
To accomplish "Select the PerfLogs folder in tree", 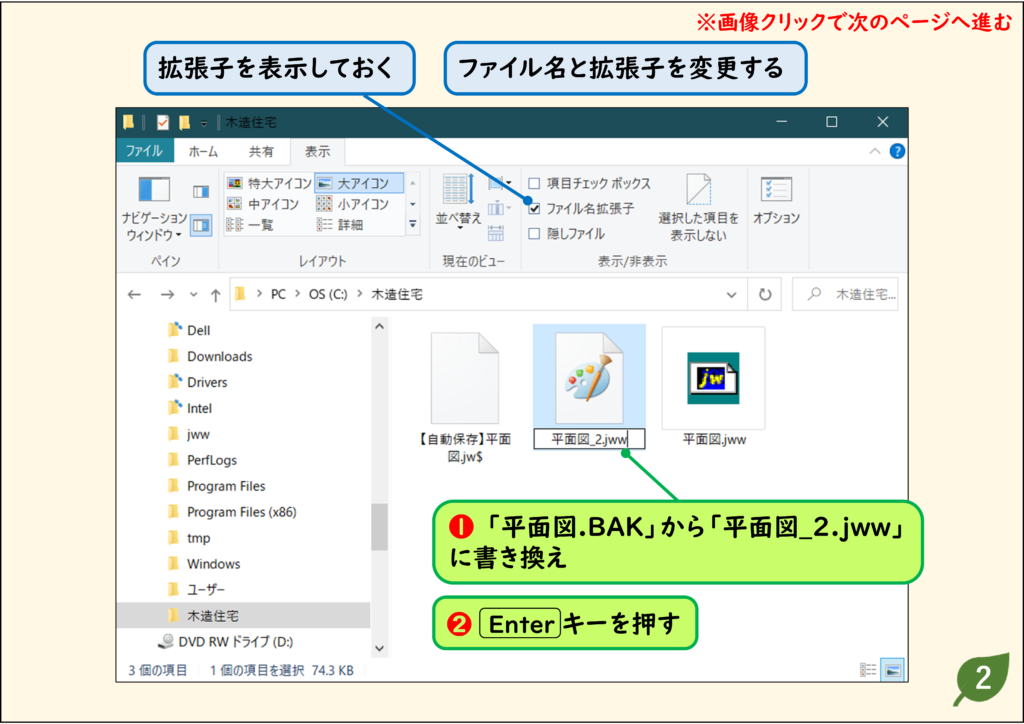I will point(212,460).
